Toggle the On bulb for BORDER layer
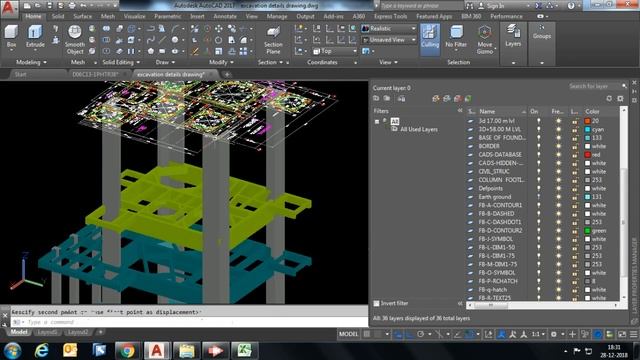640x360 pixels. [538, 146]
